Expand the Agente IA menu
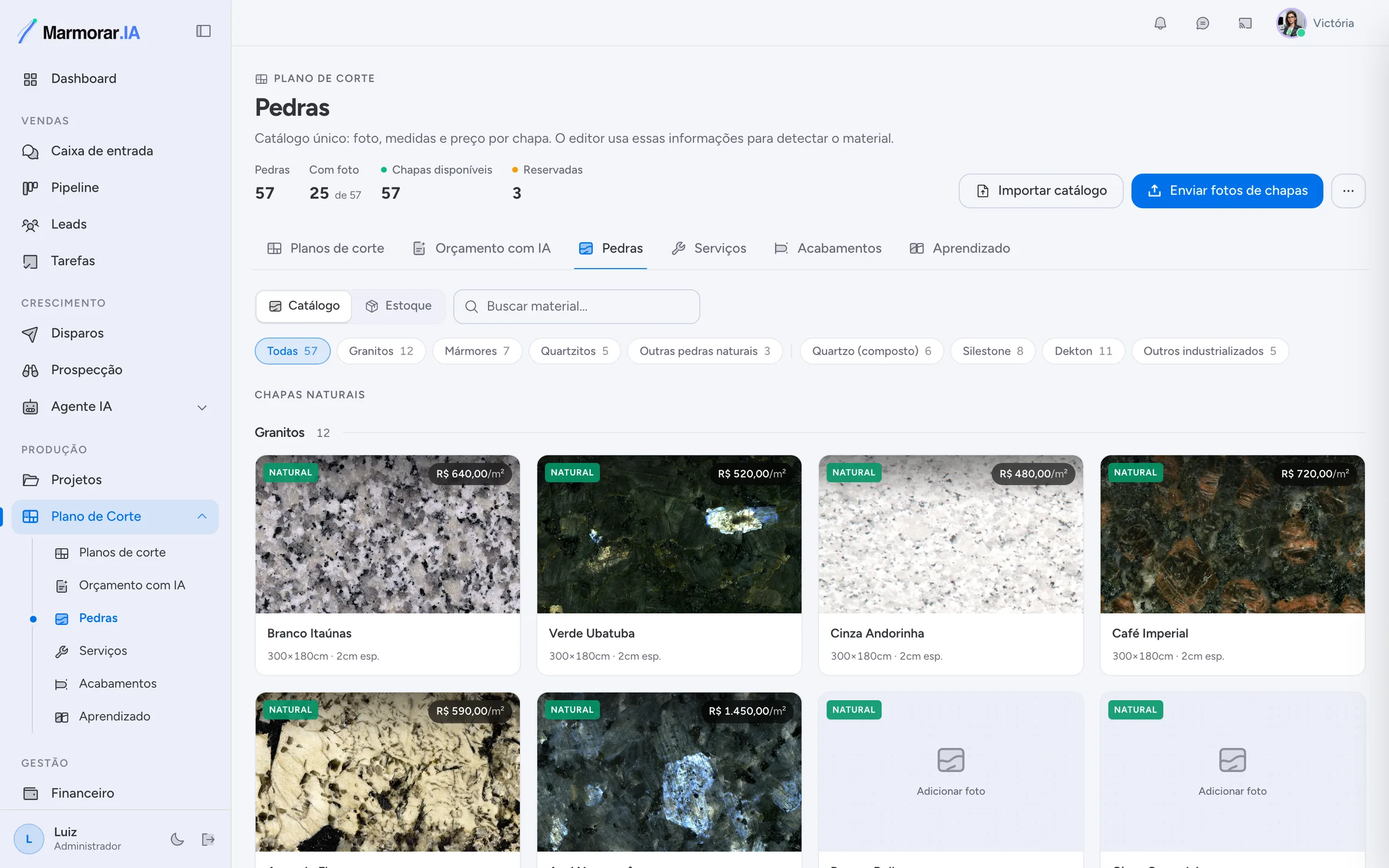 [116, 407]
